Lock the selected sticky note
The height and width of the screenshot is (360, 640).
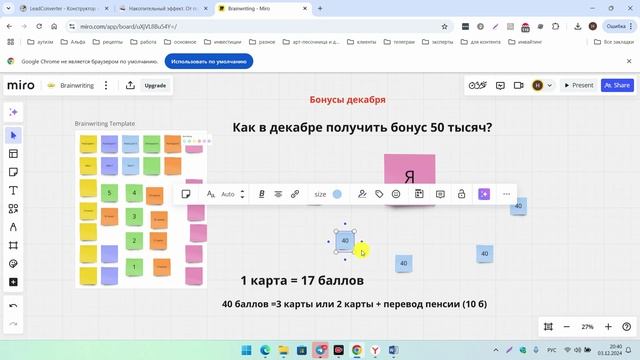pos(461,194)
